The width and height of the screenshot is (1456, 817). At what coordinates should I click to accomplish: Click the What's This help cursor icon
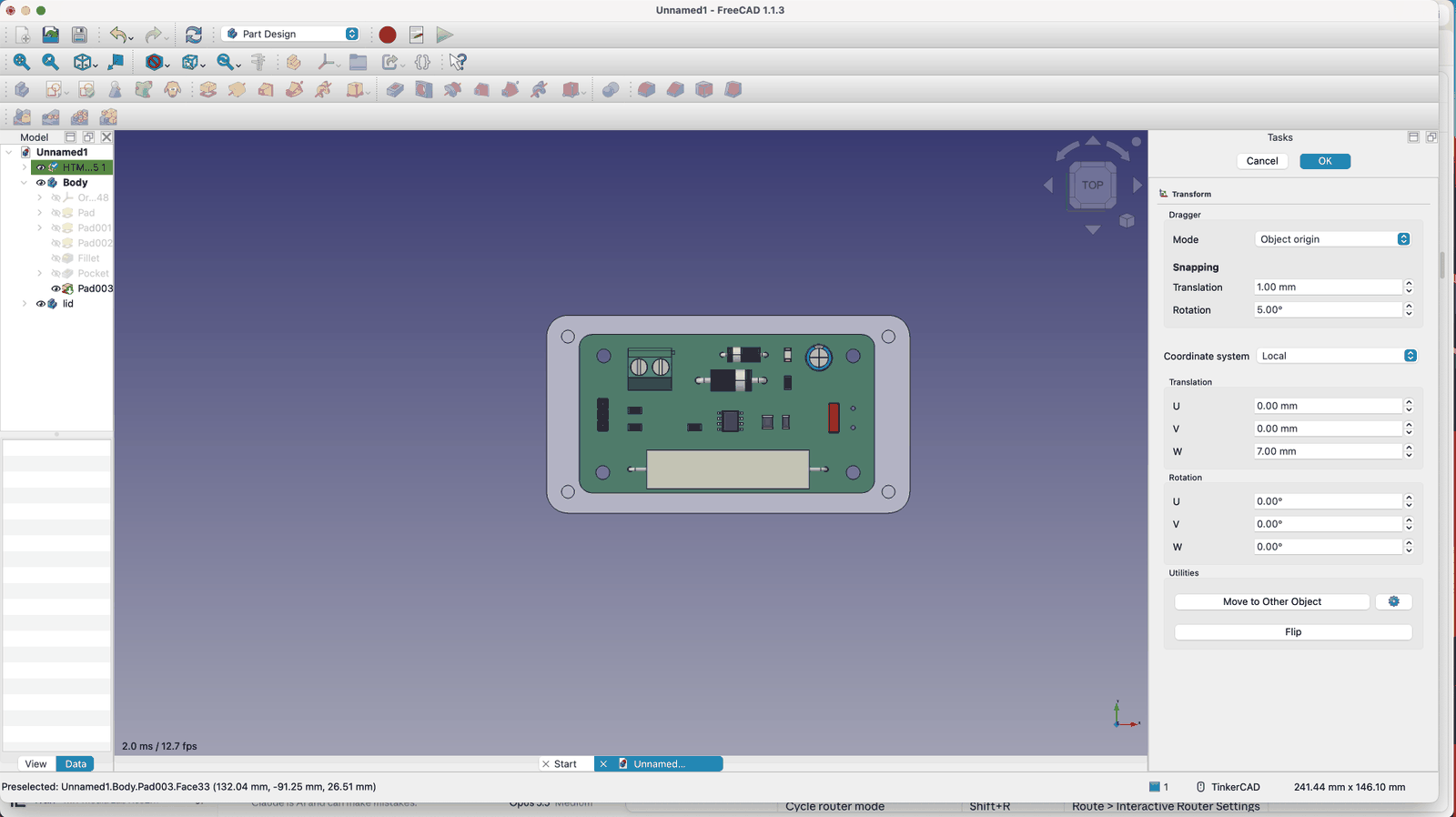click(458, 62)
